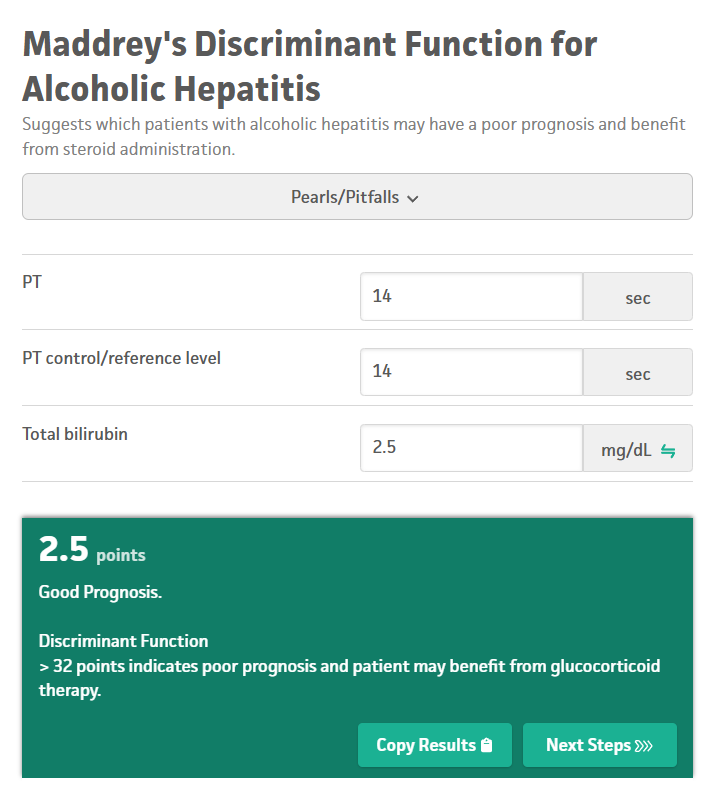The image size is (703, 785).
Task: Click the Discriminant Function heading in results
Action: tap(123, 641)
